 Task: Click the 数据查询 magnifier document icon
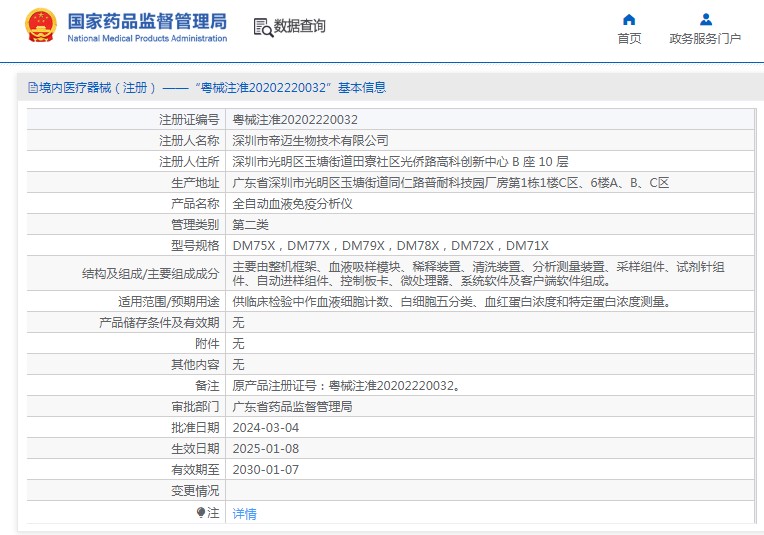pos(263,27)
